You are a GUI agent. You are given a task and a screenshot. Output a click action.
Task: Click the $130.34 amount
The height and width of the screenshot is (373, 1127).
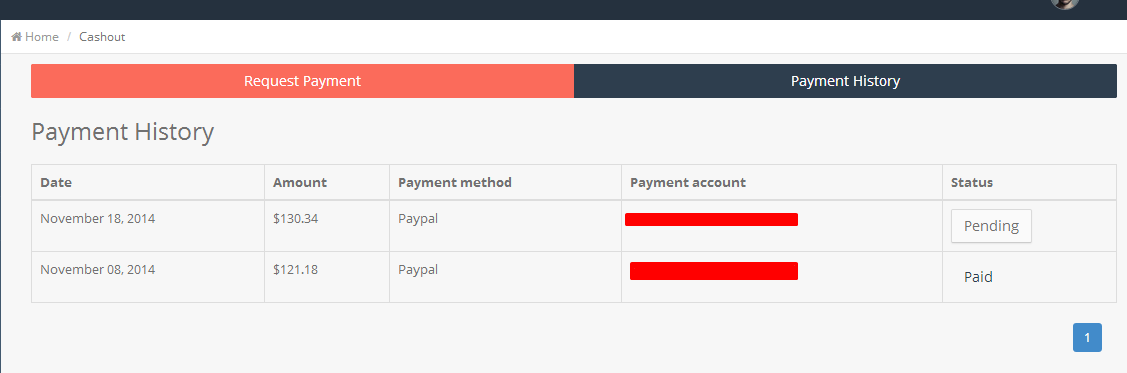[295, 218]
